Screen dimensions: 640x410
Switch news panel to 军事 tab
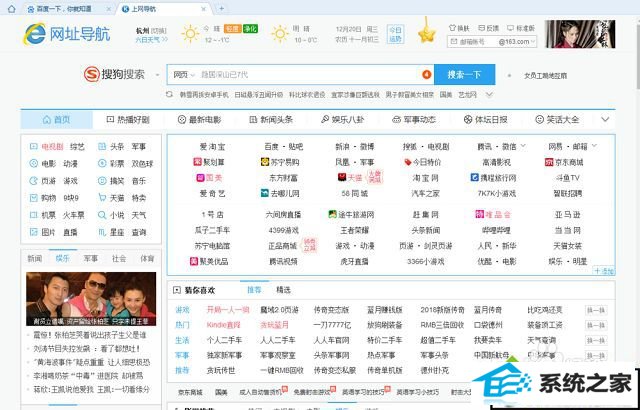click(91, 259)
